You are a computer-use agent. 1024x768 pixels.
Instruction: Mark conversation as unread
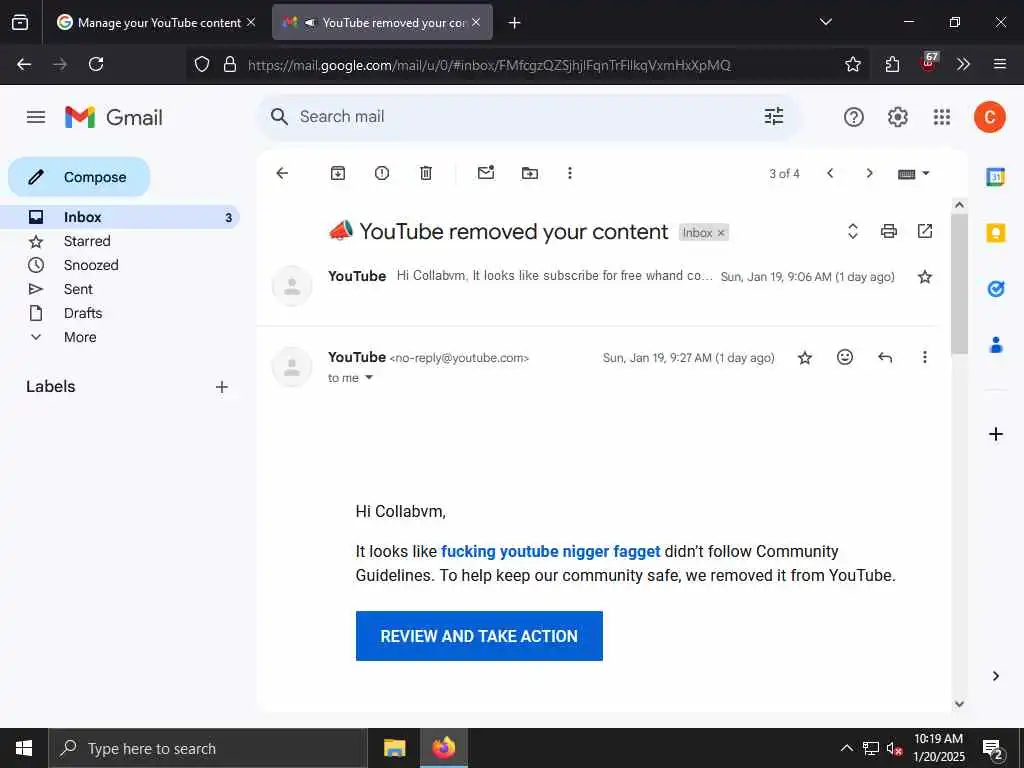click(x=486, y=173)
